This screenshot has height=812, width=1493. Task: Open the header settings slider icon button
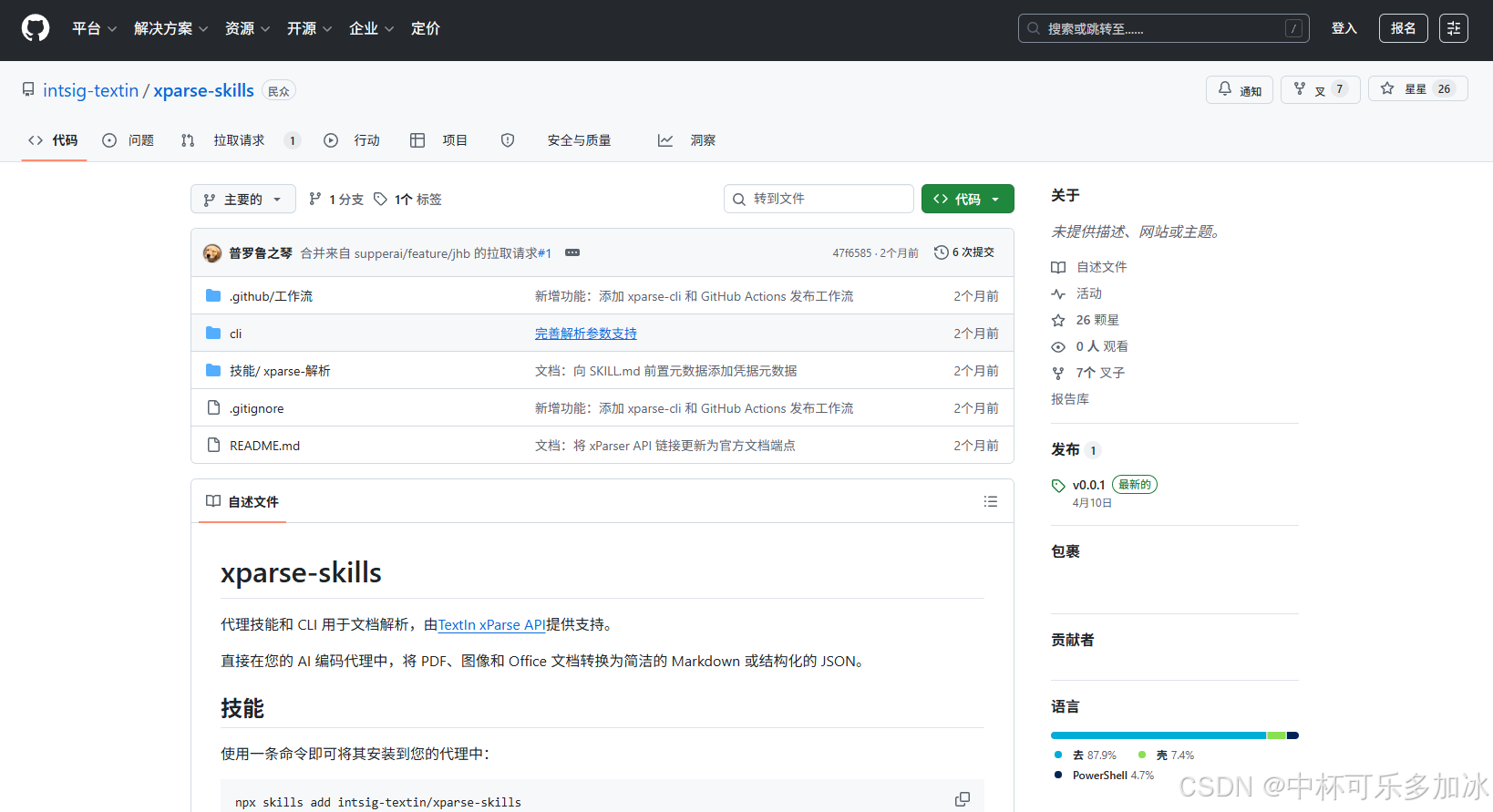tap(1453, 28)
